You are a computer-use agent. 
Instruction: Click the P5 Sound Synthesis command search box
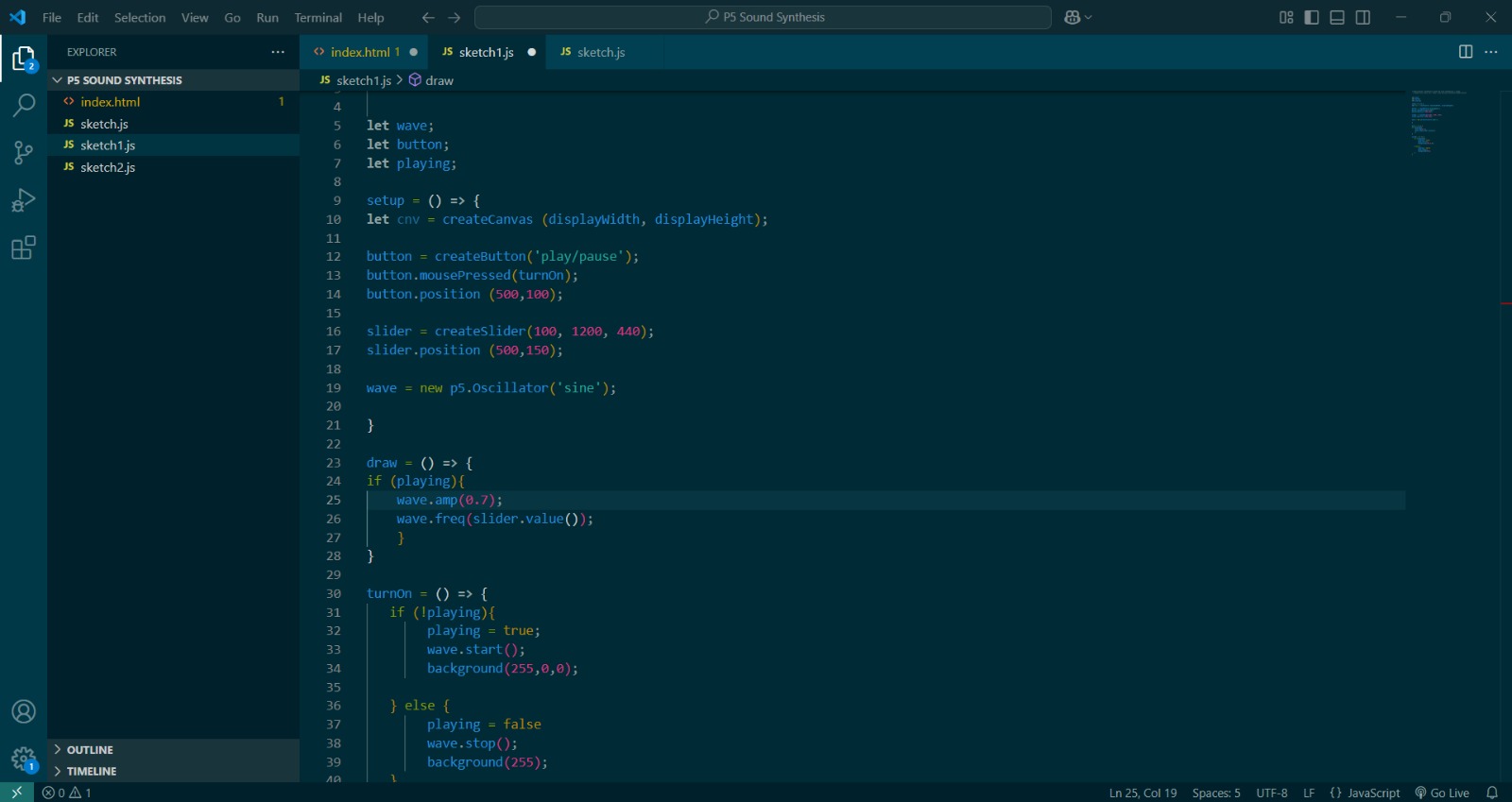[x=763, y=17]
